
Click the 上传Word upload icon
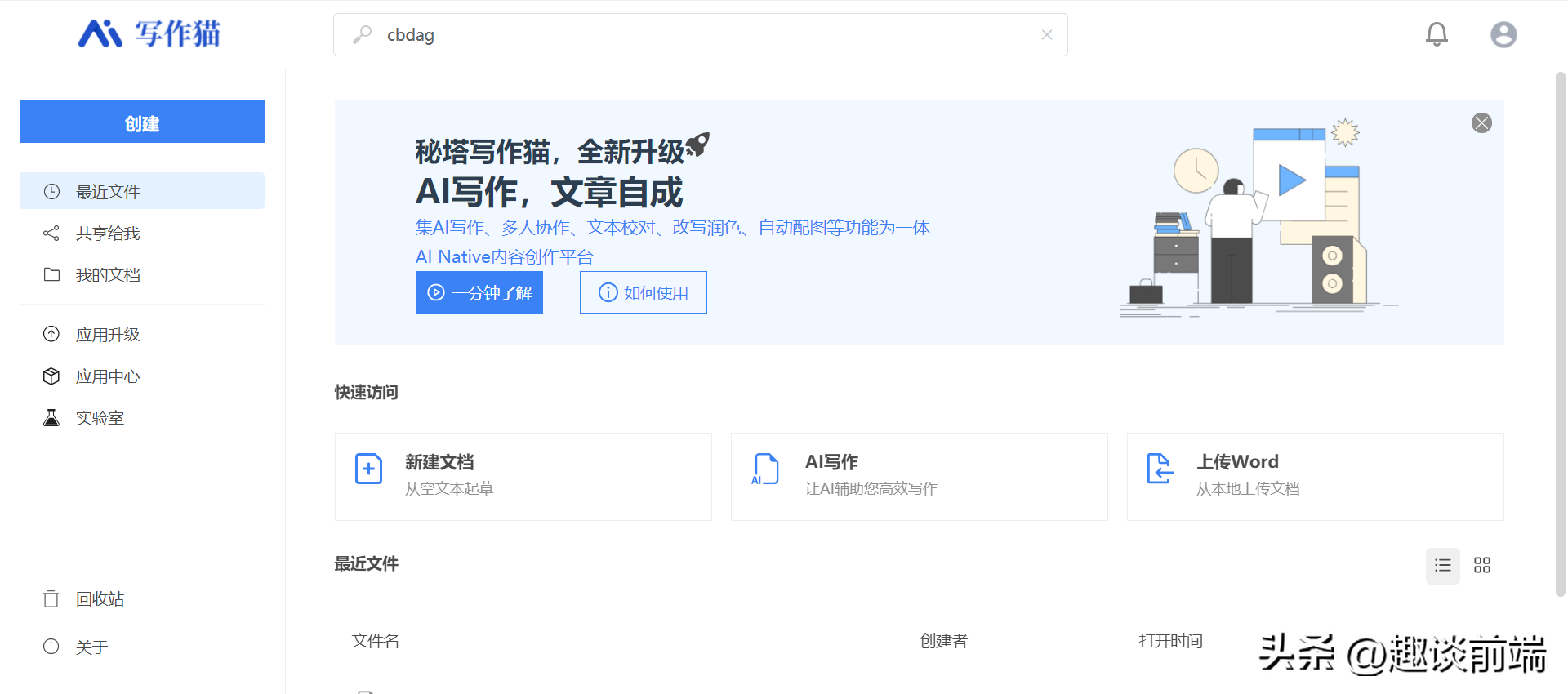pyautogui.click(x=1160, y=469)
